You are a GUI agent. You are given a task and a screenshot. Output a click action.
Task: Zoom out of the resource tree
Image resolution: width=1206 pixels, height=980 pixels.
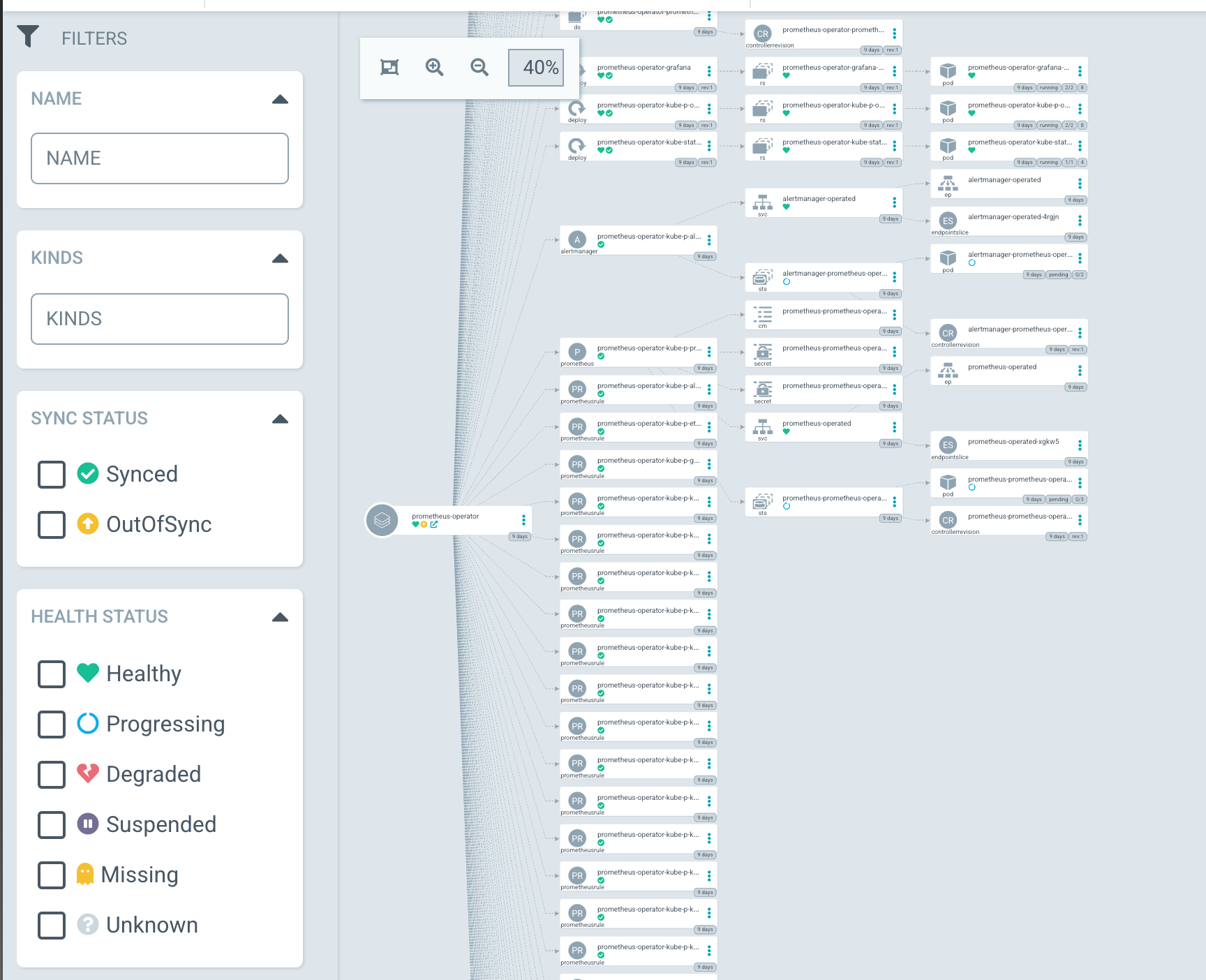pyautogui.click(x=479, y=67)
